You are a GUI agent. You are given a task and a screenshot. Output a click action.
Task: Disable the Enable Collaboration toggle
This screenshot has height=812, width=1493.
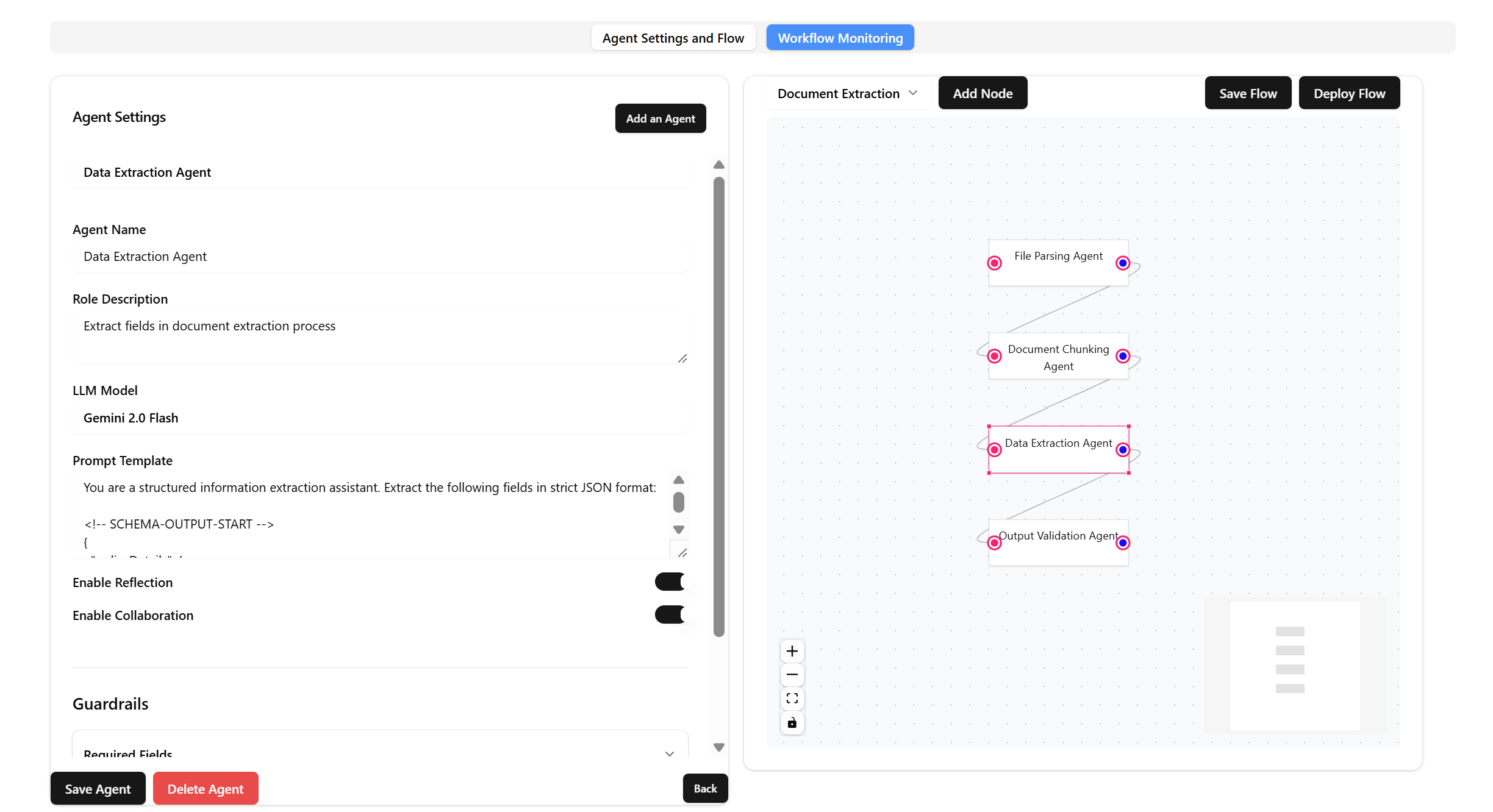pos(670,614)
